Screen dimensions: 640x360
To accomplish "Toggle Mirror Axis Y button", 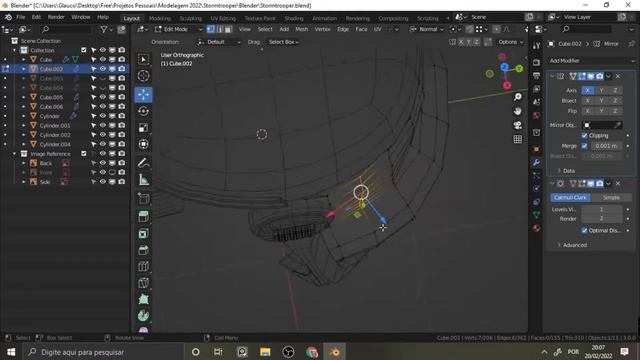I will click(x=601, y=90).
